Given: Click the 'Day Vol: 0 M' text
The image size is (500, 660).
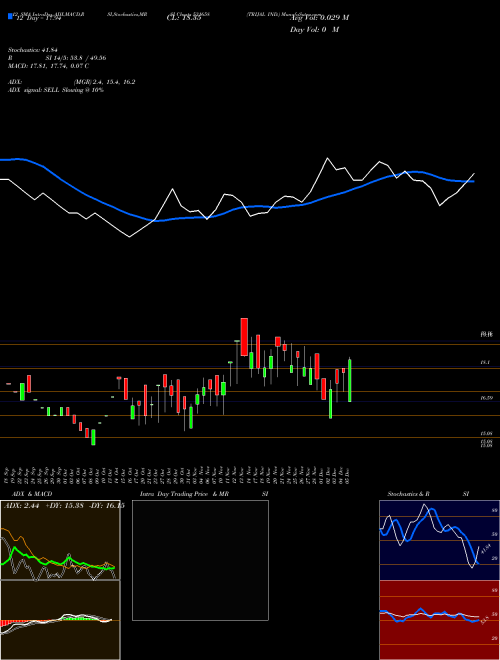Looking at the screenshot, I should click(314, 30).
